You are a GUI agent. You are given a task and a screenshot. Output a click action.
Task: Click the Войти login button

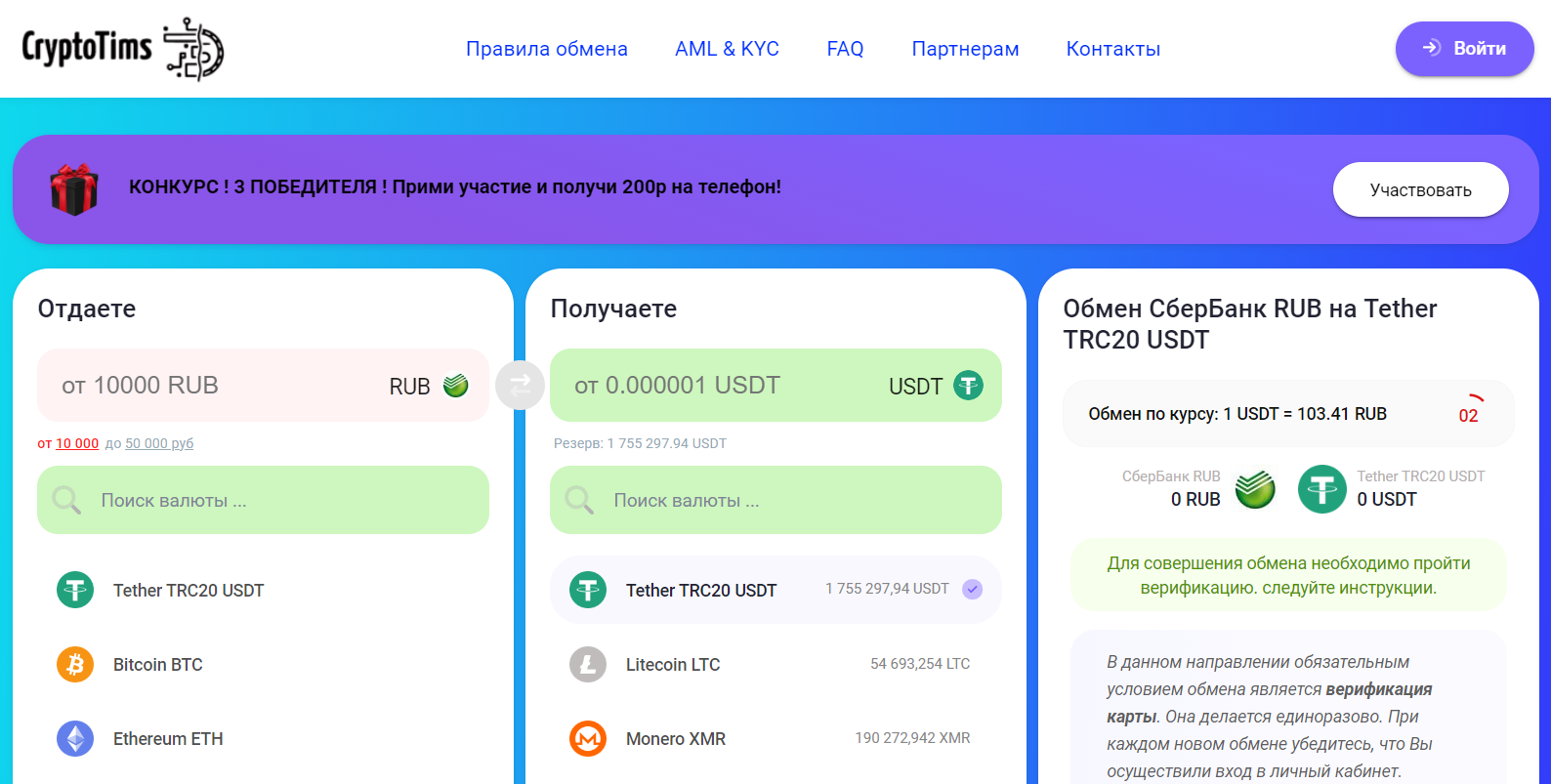(x=1465, y=49)
